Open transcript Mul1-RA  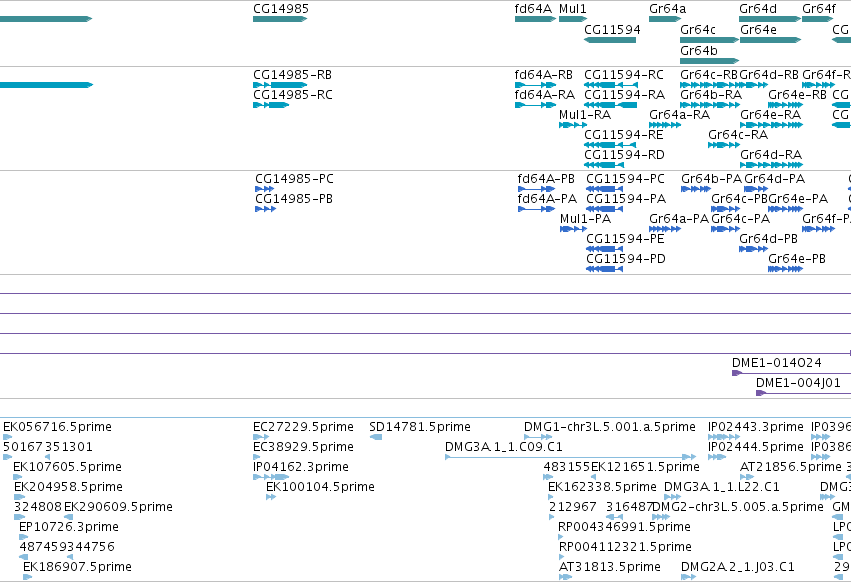[573, 125]
